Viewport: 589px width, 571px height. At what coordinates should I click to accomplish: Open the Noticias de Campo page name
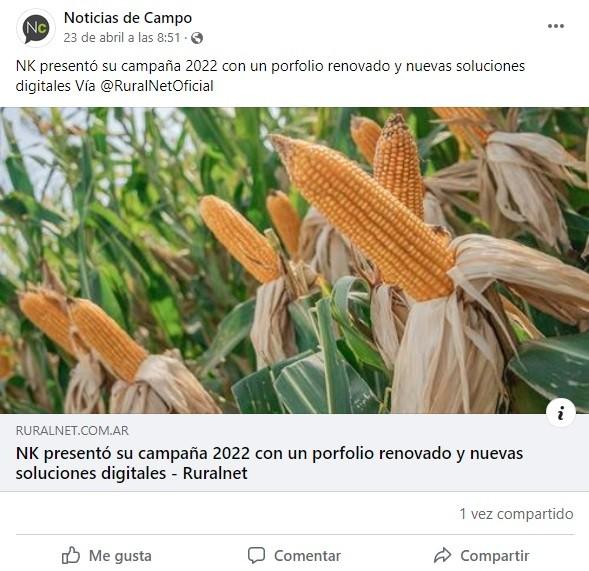point(128,18)
